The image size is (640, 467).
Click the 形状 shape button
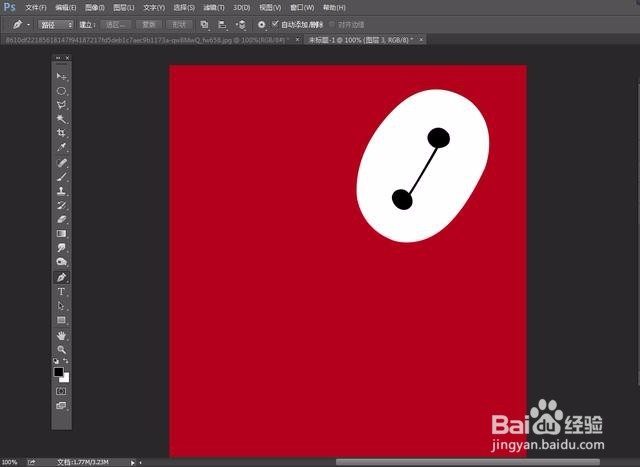pyautogui.click(x=179, y=25)
